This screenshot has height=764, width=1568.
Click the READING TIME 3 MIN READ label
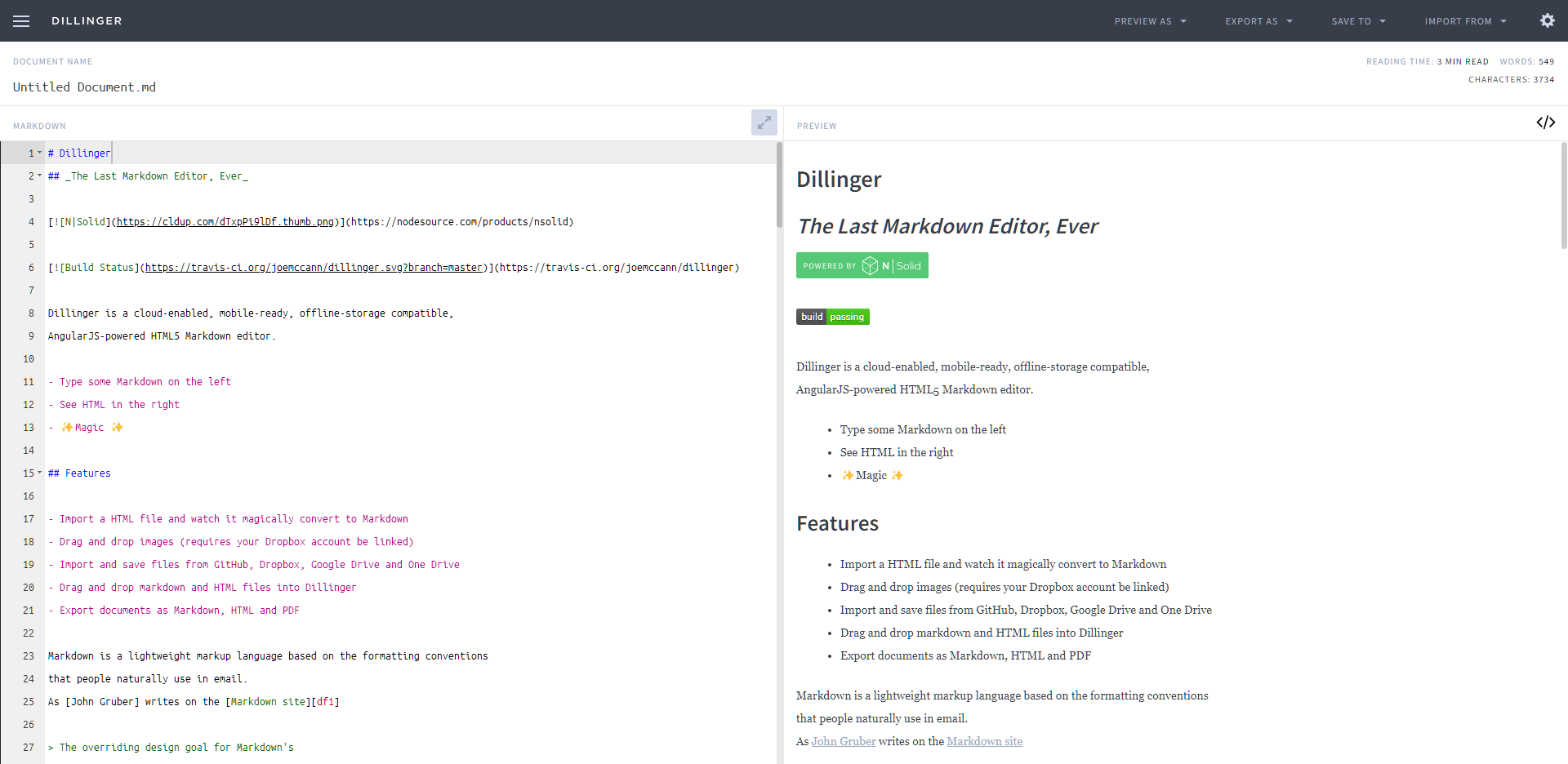(1427, 61)
